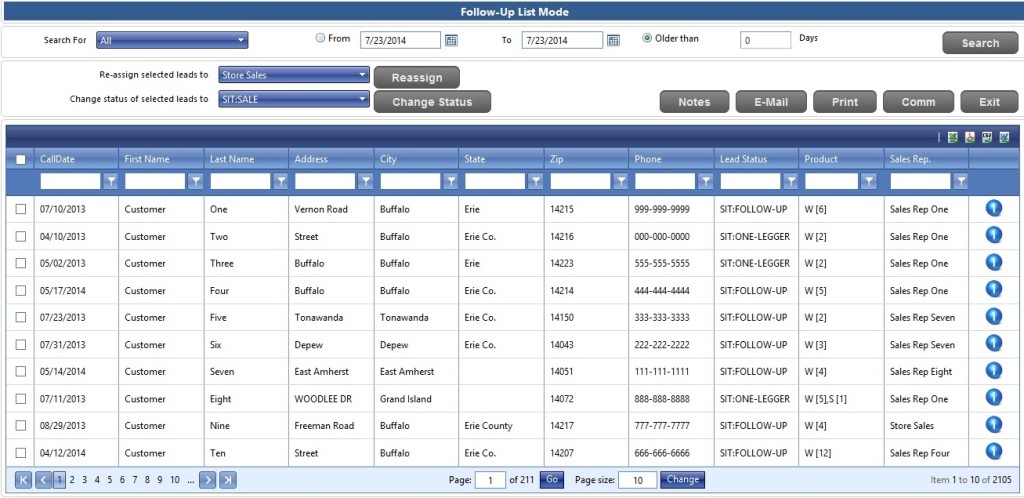
Task: Open info icon for Customer One row
Action: point(993,208)
